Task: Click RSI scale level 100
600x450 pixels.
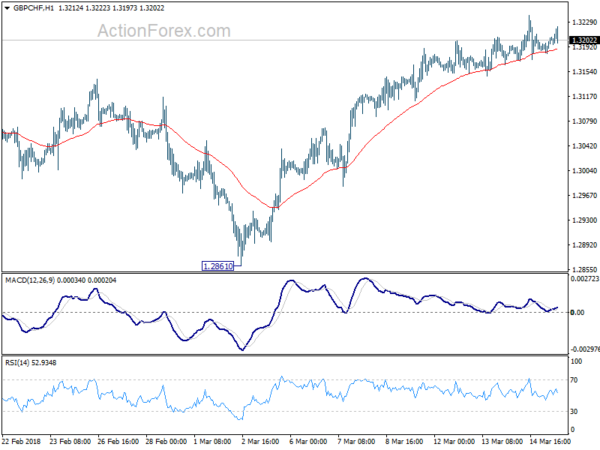Action: [x=576, y=361]
